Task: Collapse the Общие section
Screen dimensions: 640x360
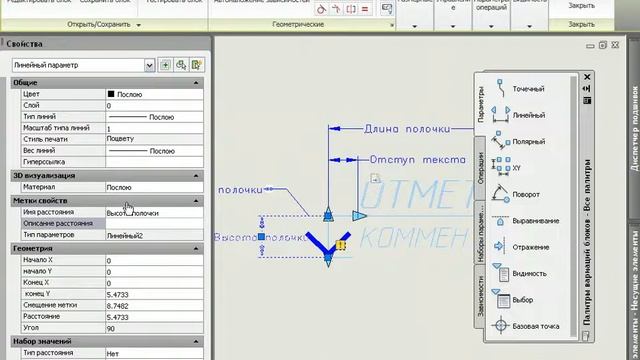Action: point(196,83)
